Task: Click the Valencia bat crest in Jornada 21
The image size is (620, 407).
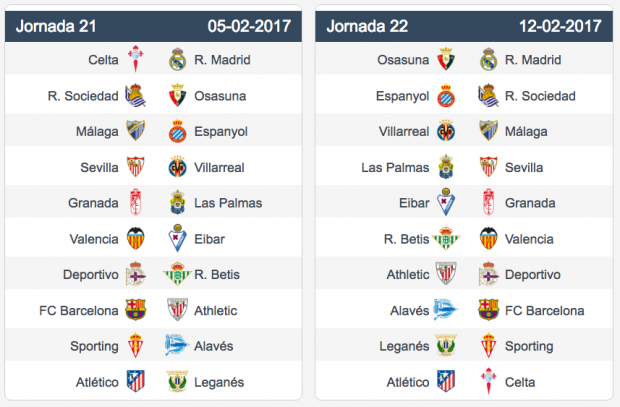Action: (136, 238)
